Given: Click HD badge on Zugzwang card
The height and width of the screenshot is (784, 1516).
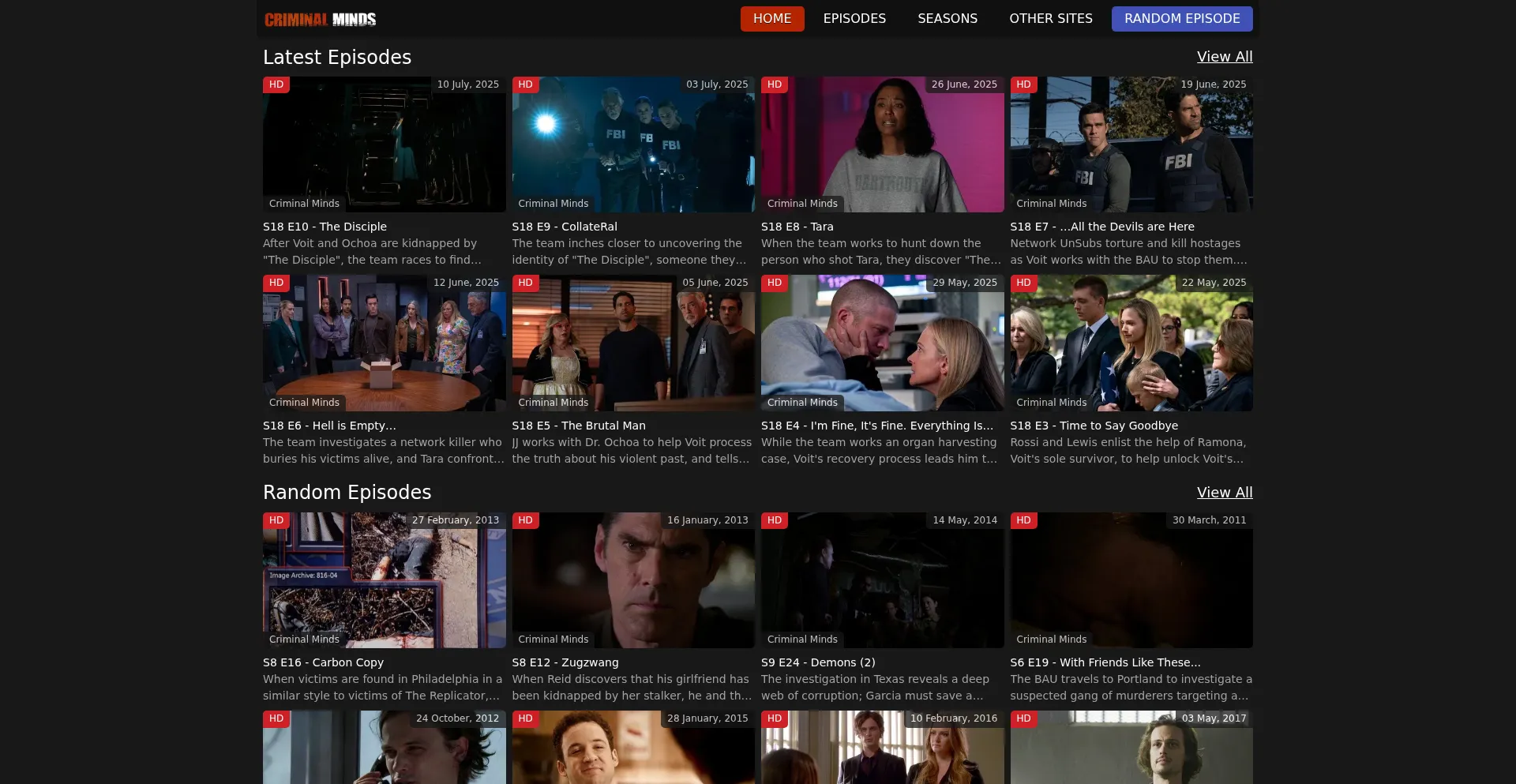Looking at the screenshot, I should tap(526, 520).
